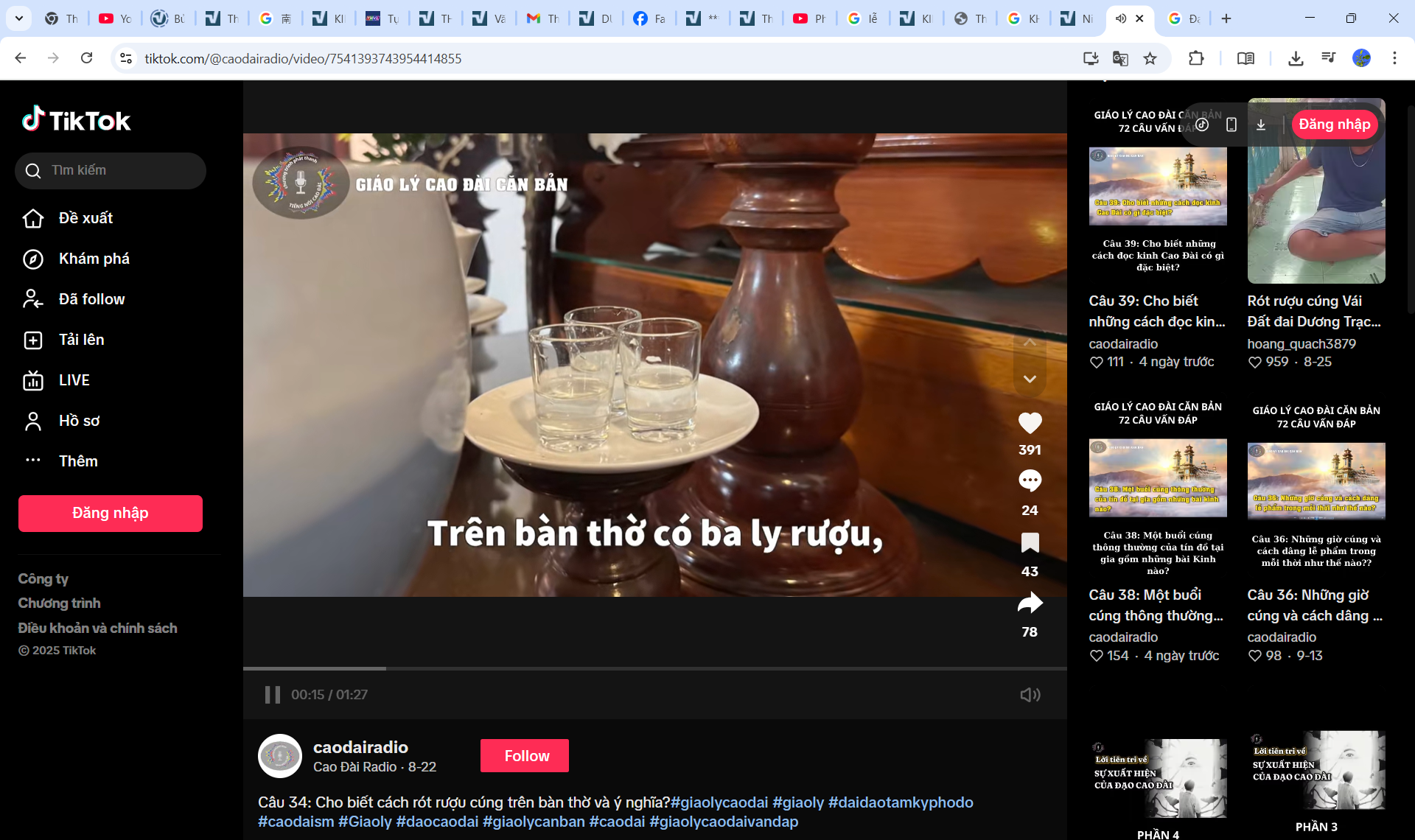Bookmark this page with star icon
The height and width of the screenshot is (840, 1415).
[1150, 58]
